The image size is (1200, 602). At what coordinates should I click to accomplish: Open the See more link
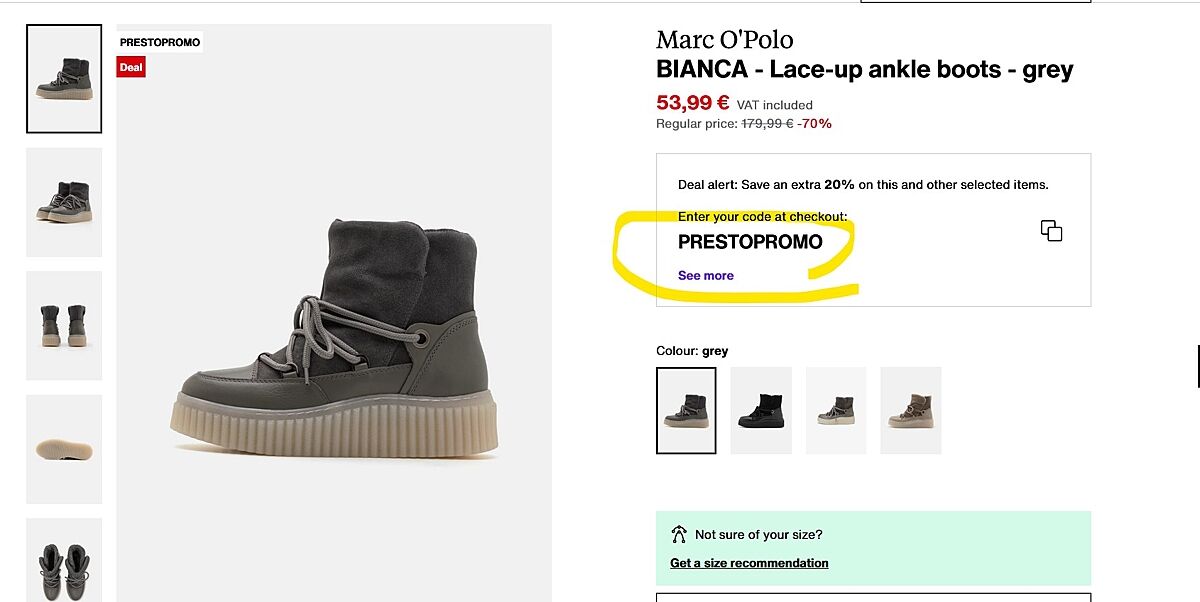(705, 276)
